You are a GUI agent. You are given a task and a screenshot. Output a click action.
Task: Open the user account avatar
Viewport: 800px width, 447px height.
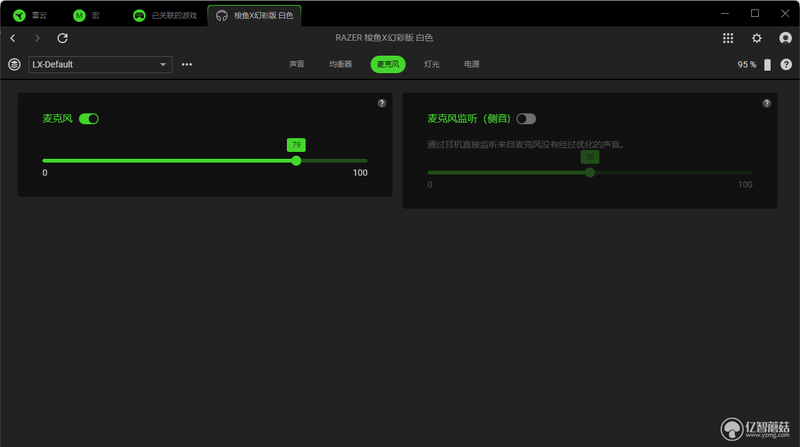click(785, 38)
